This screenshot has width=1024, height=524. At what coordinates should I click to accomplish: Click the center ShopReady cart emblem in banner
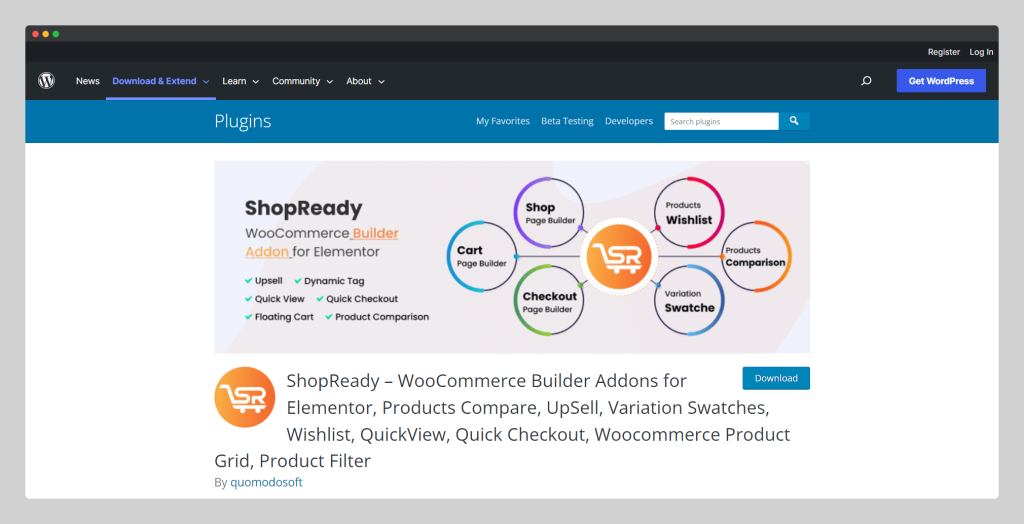point(617,256)
